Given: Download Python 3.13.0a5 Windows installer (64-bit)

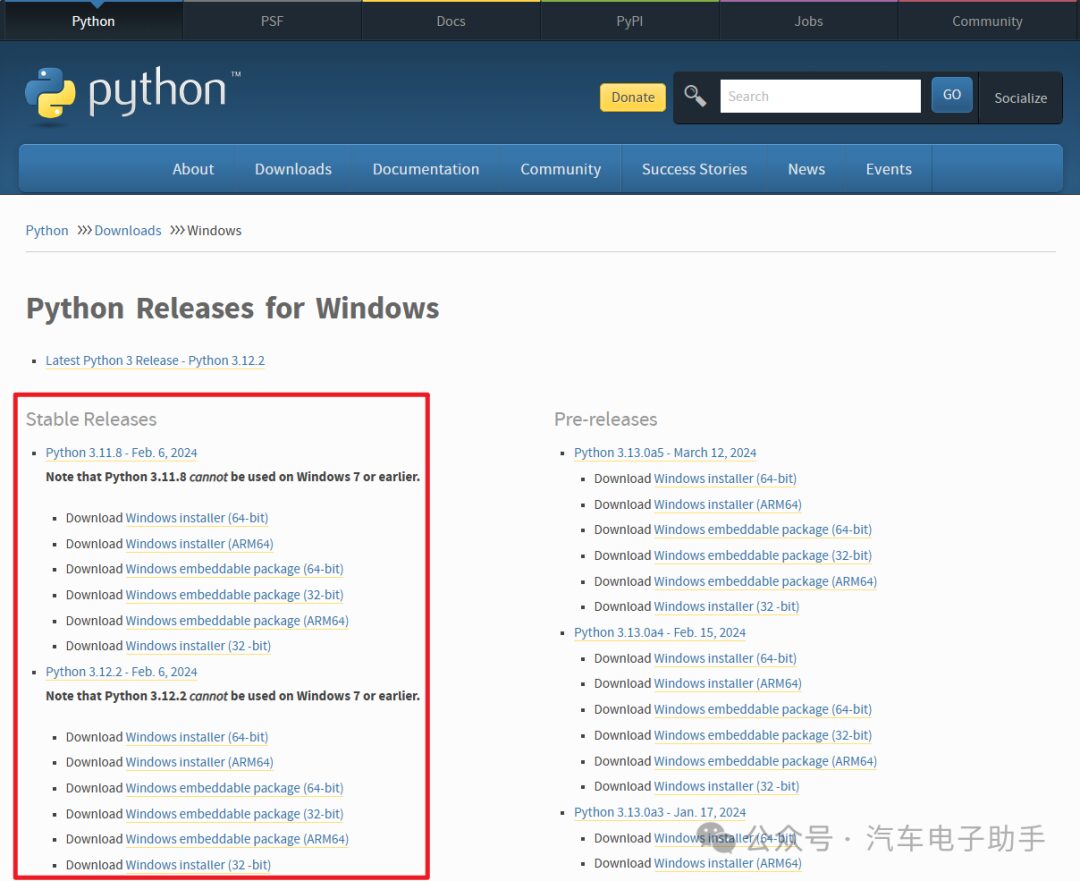Looking at the screenshot, I should [725, 478].
